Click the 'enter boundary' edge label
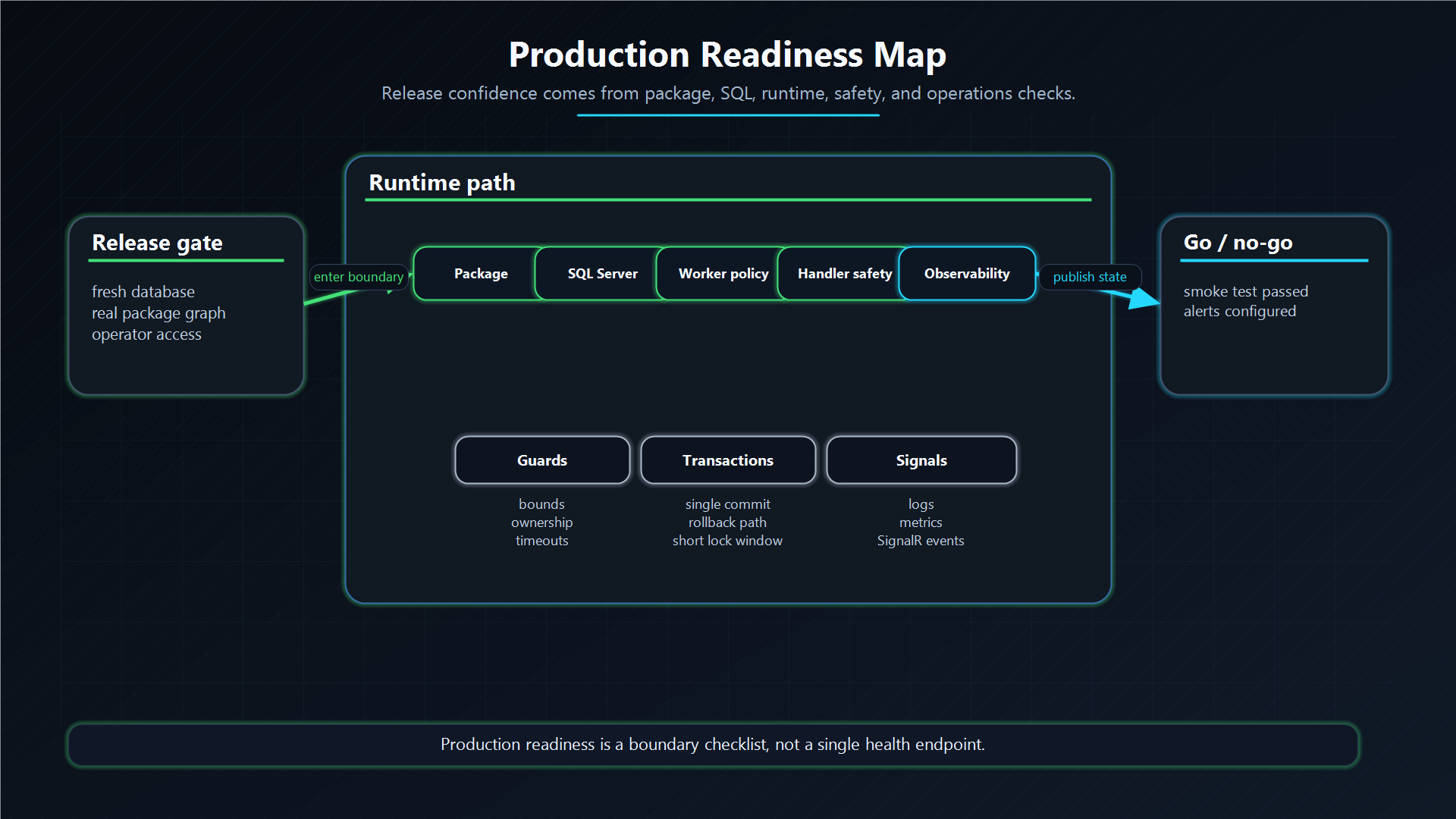 tap(359, 277)
